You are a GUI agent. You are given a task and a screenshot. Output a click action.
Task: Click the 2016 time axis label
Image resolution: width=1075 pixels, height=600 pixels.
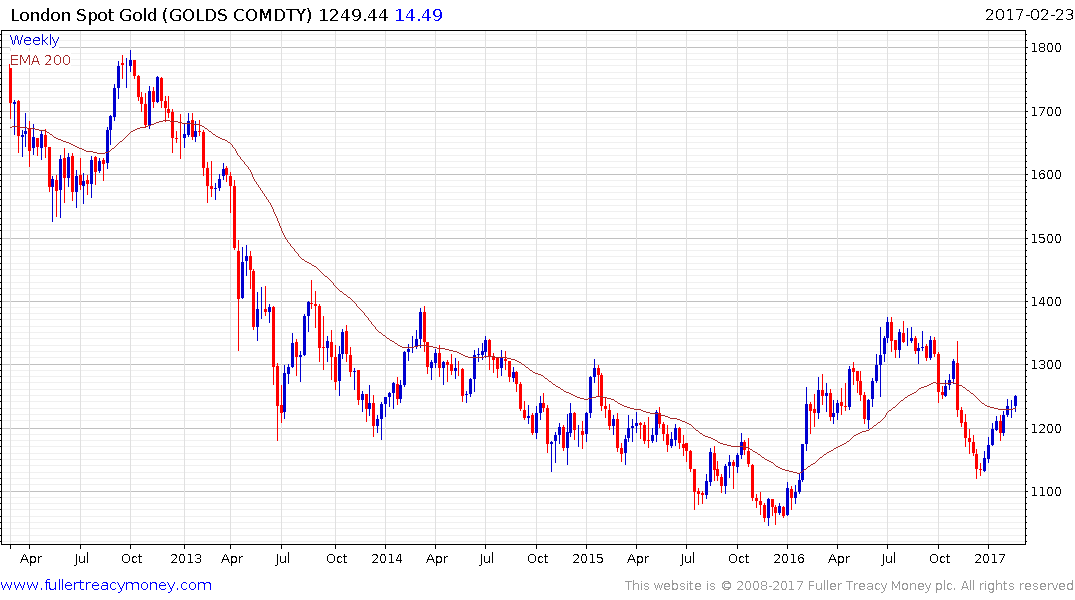[788, 558]
